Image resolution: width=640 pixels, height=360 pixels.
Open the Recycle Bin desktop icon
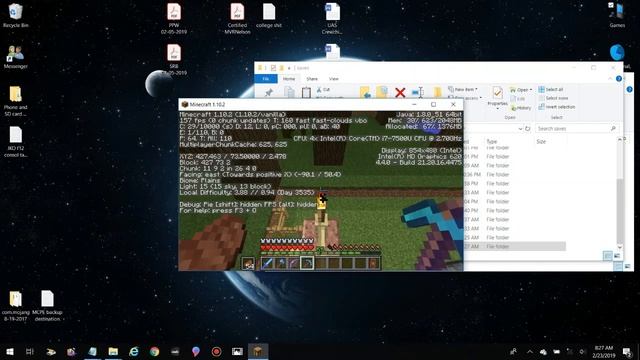[x=16, y=16]
